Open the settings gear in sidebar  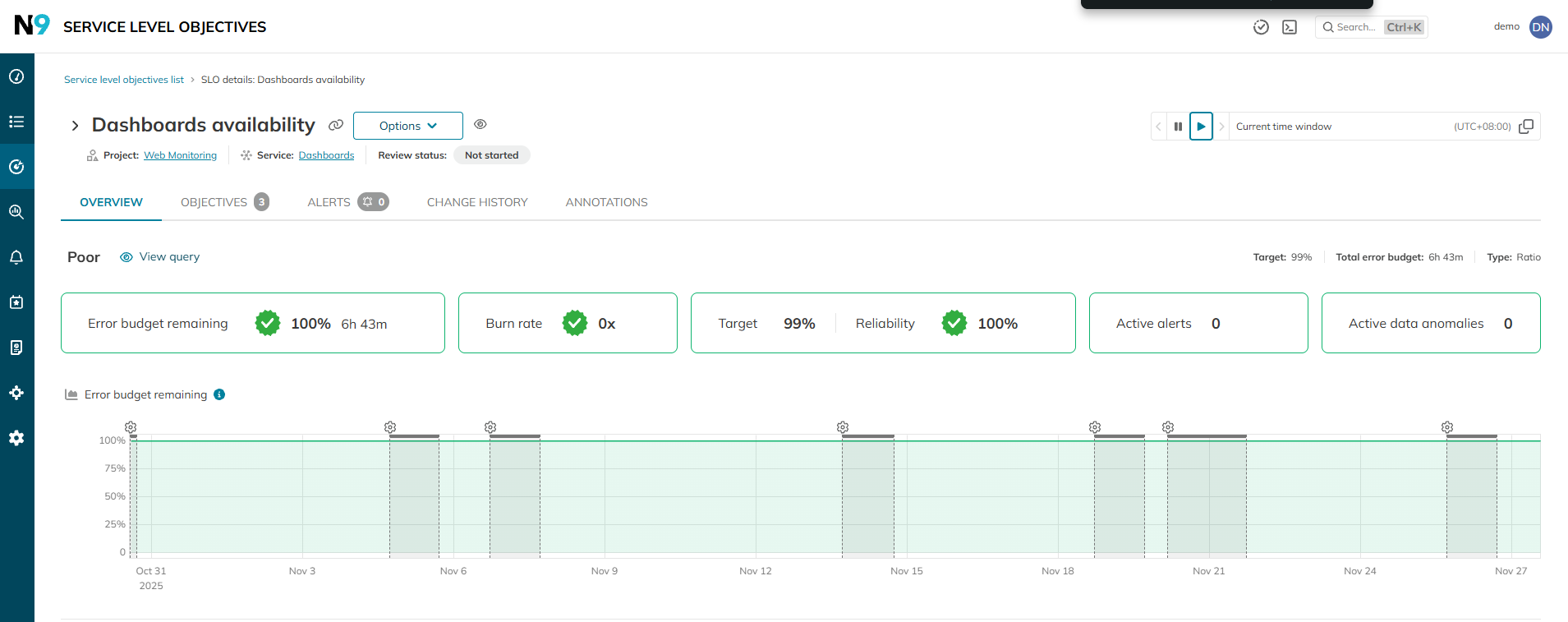(x=16, y=438)
